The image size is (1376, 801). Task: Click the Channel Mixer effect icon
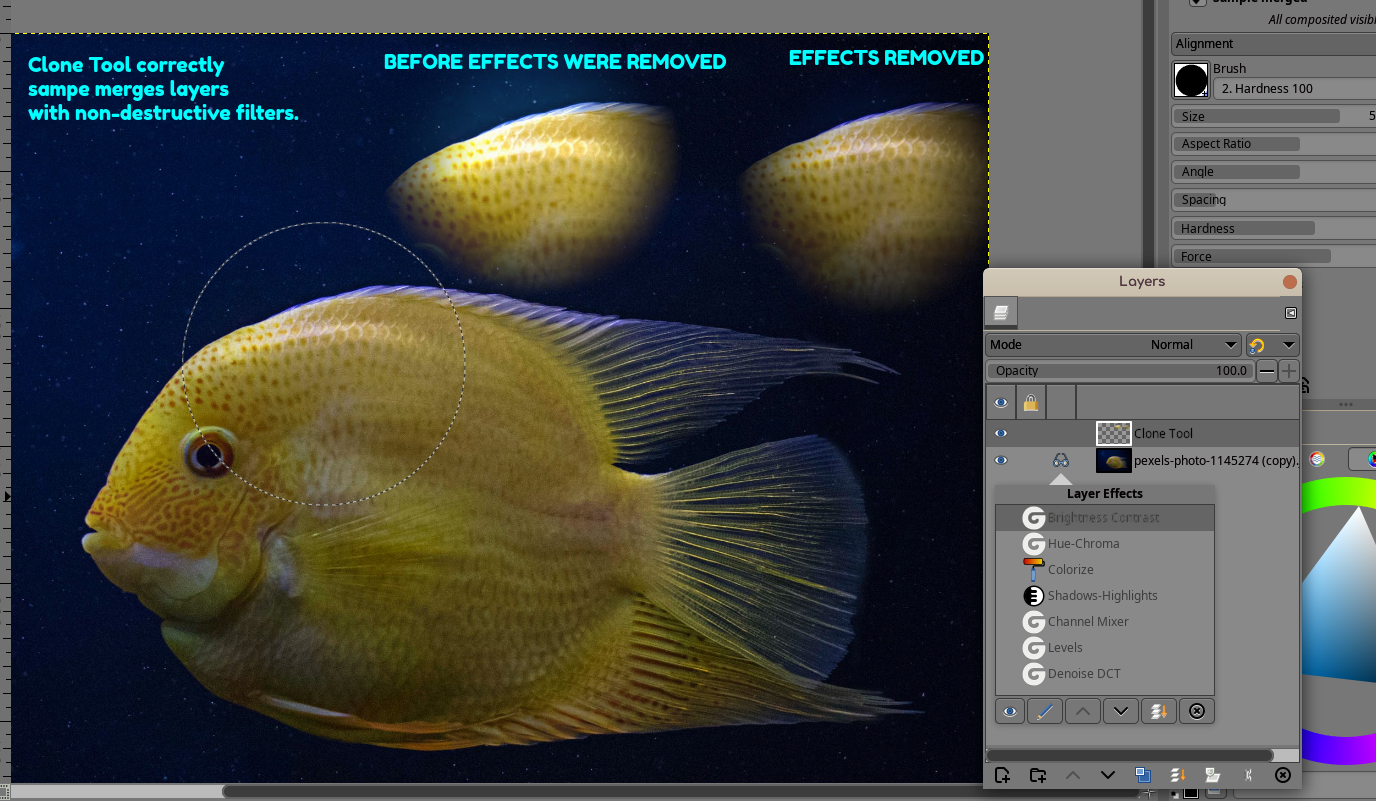1034,622
